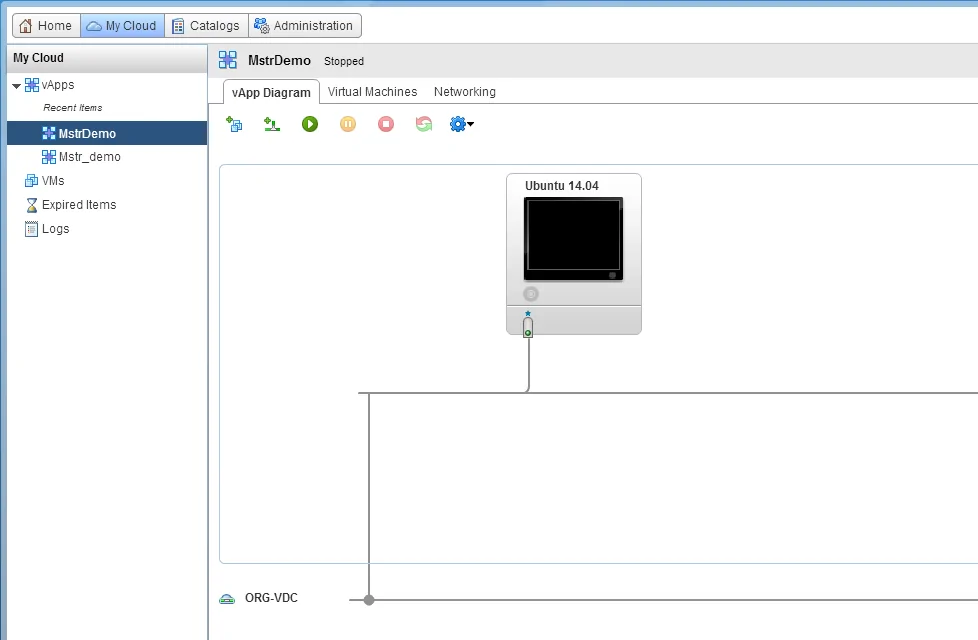
Task: Open the Administration section
Action: click(304, 26)
